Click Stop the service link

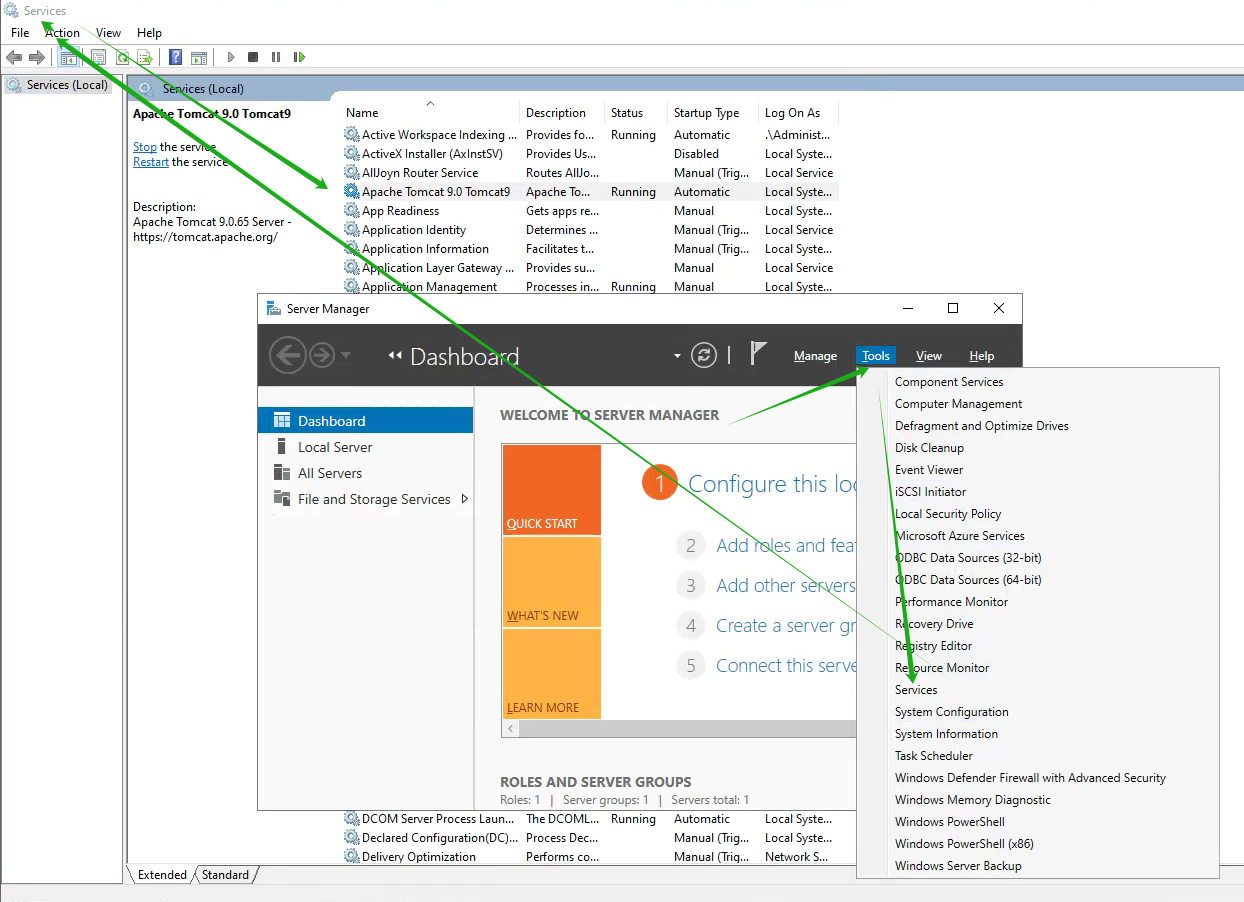tap(145, 147)
